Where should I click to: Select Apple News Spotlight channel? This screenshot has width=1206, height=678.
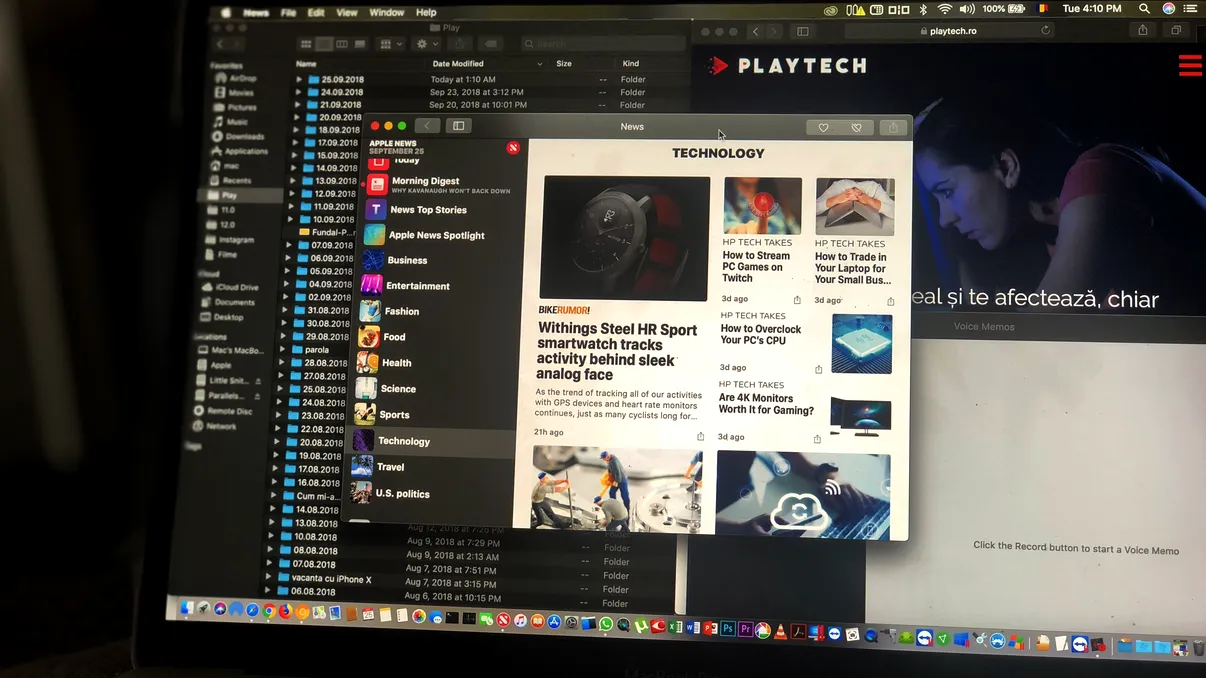[x=438, y=235]
